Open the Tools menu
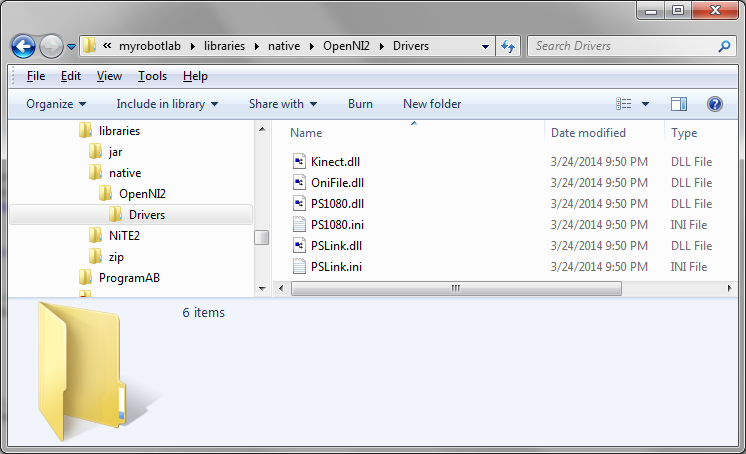 click(x=152, y=76)
